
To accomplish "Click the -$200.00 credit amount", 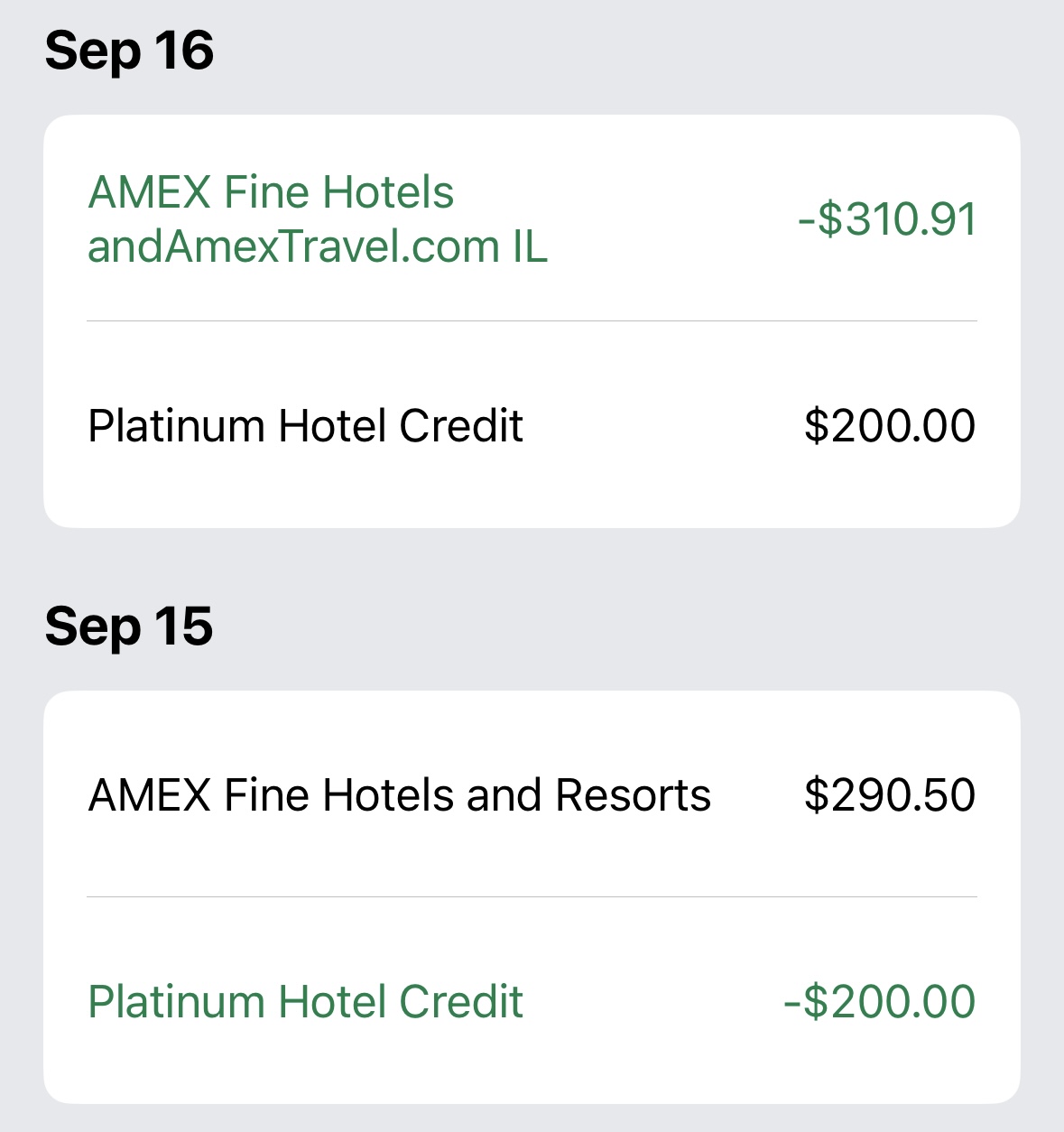I will 880,1001.
